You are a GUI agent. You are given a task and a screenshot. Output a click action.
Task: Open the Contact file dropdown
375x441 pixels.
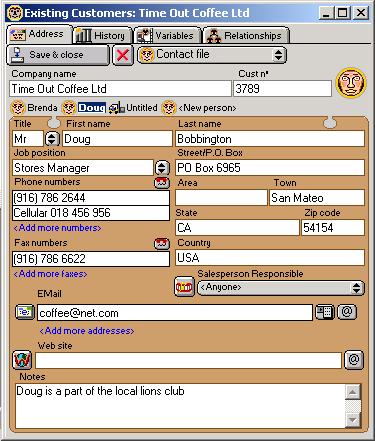pyautogui.click(x=212, y=55)
